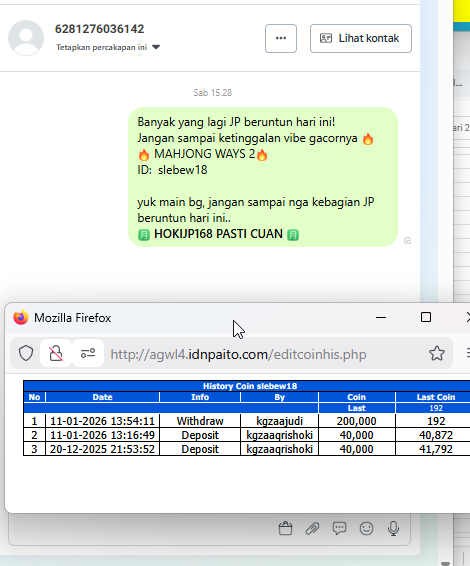Click the microphone voice message icon
The width and height of the screenshot is (470, 566).
point(393,528)
